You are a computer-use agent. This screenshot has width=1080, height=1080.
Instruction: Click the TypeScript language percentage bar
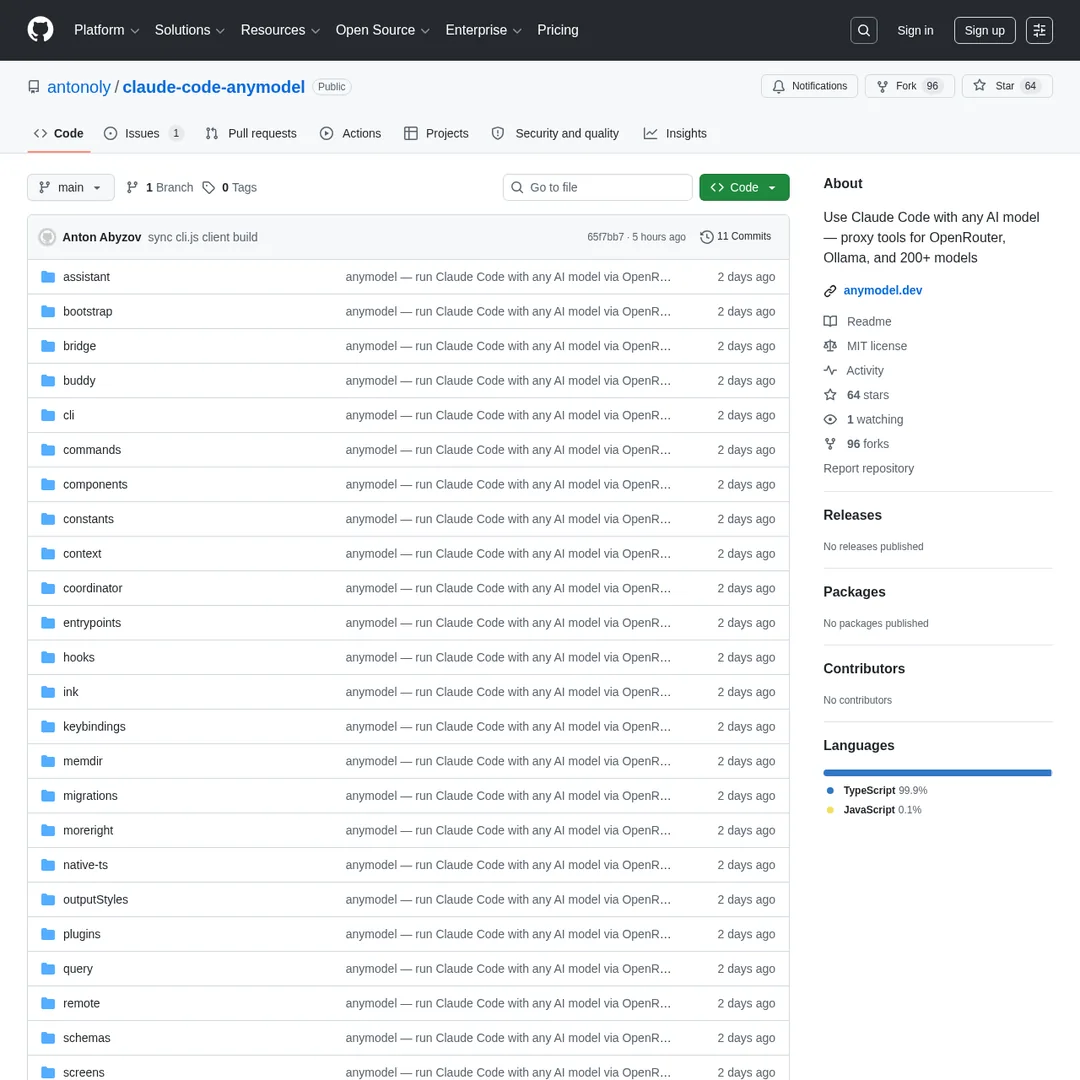[x=937, y=772]
